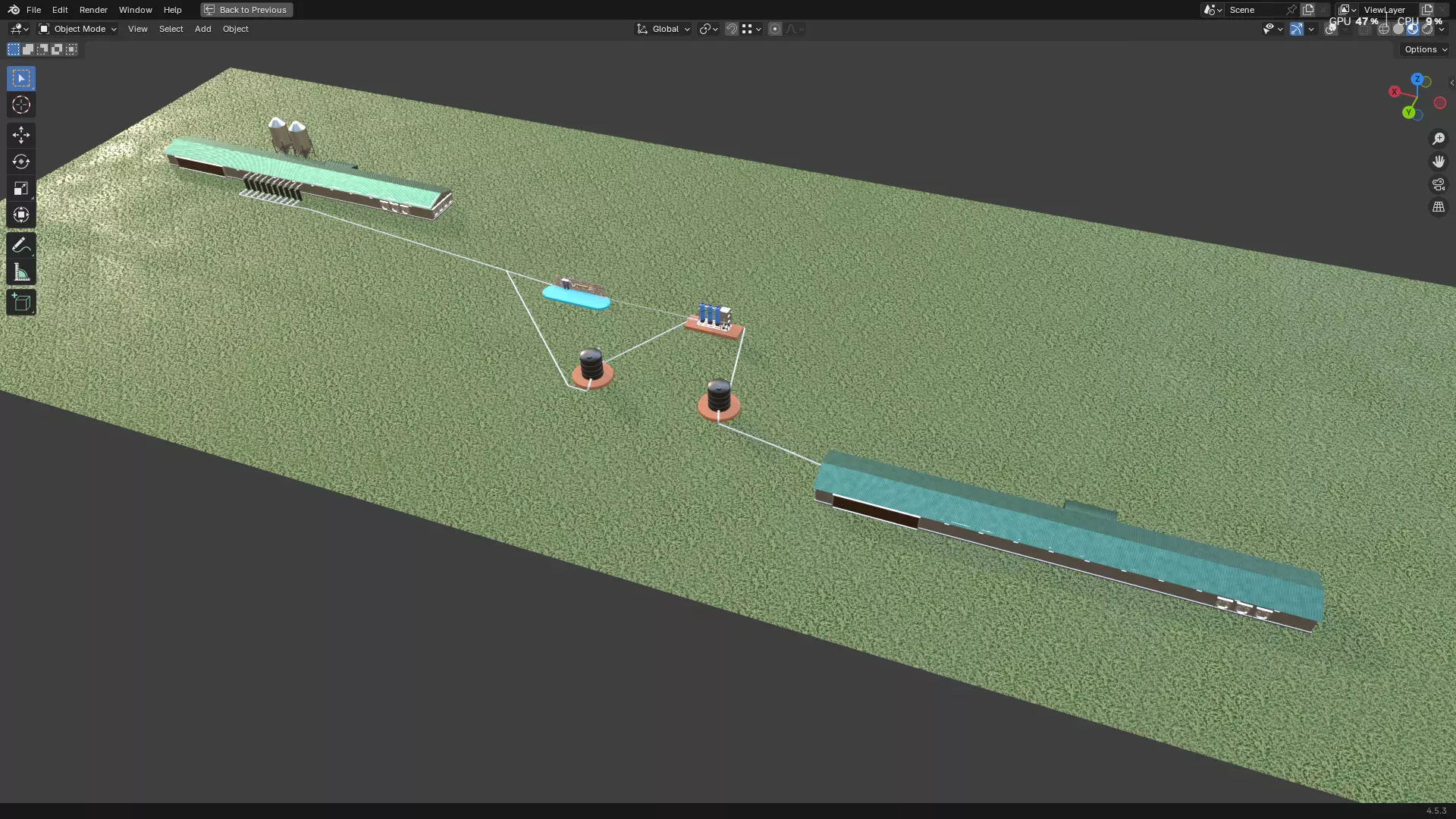This screenshot has height=819, width=1456.
Task: Click the Blender logo menu icon
Action: [14, 10]
